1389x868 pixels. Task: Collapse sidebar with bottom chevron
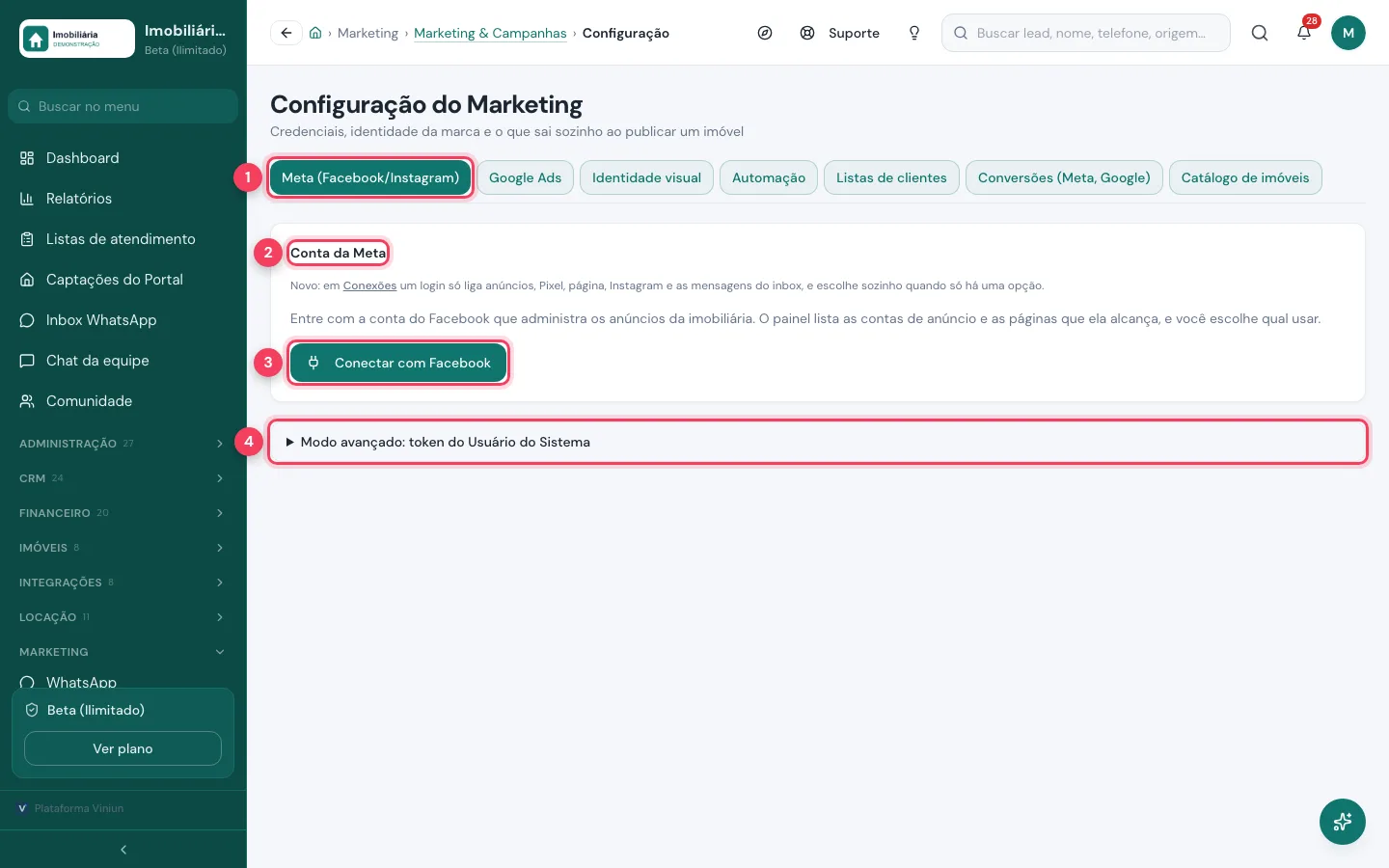(123, 850)
